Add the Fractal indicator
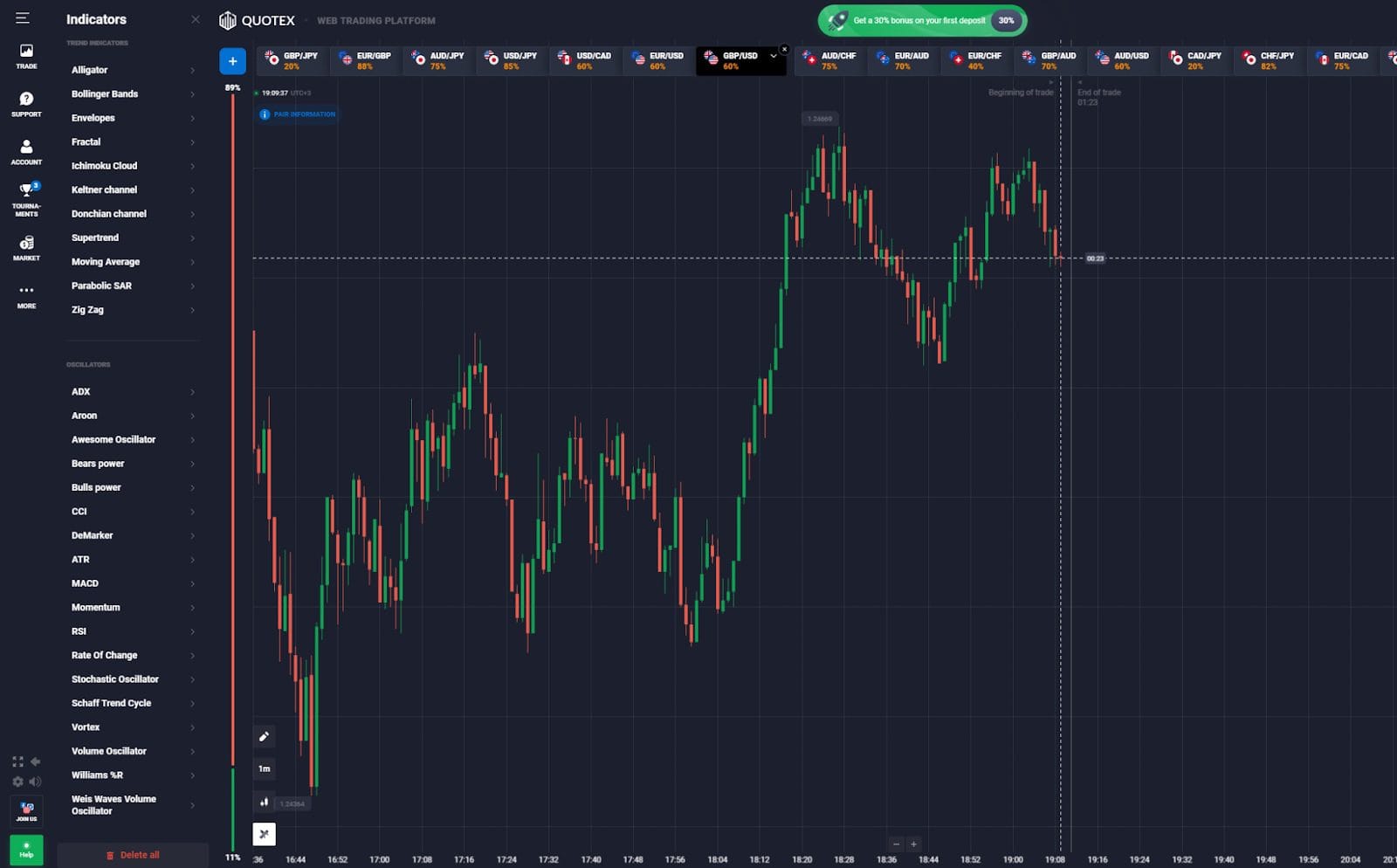Screen dimensions: 1397x868 point(133,141)
